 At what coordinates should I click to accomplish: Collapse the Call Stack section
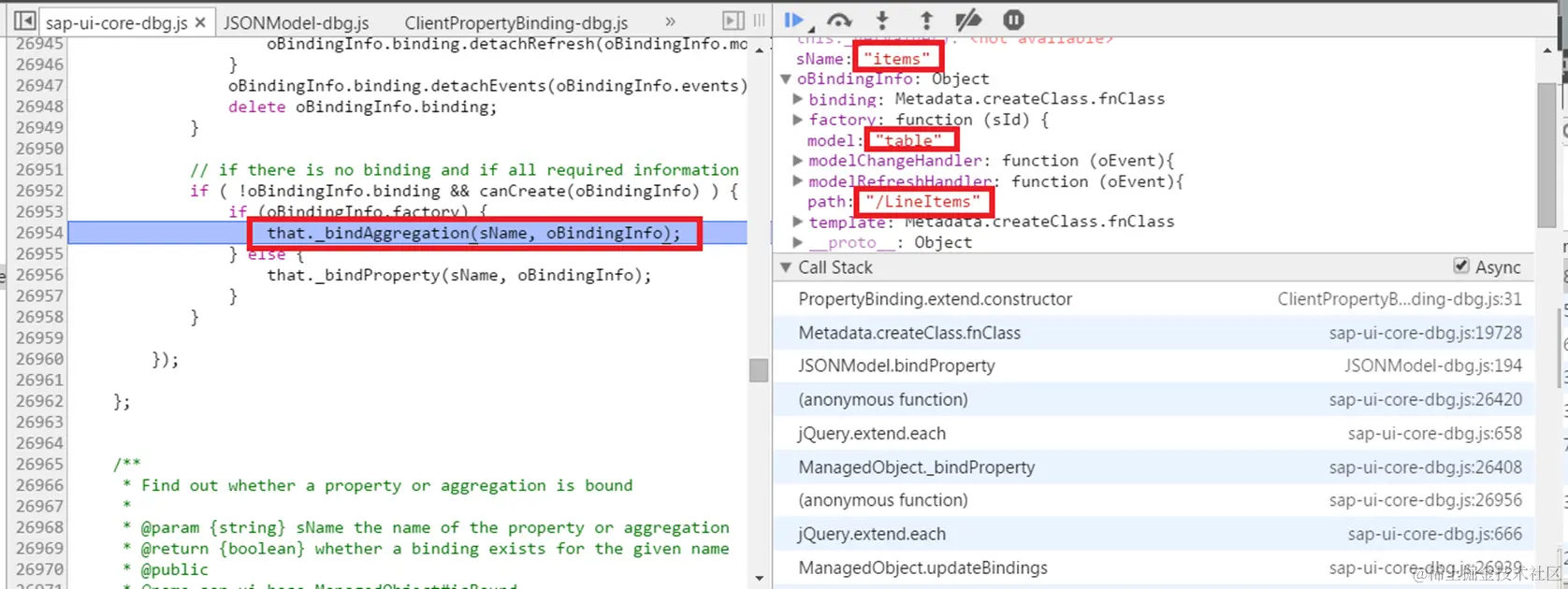tap(786, 267)
